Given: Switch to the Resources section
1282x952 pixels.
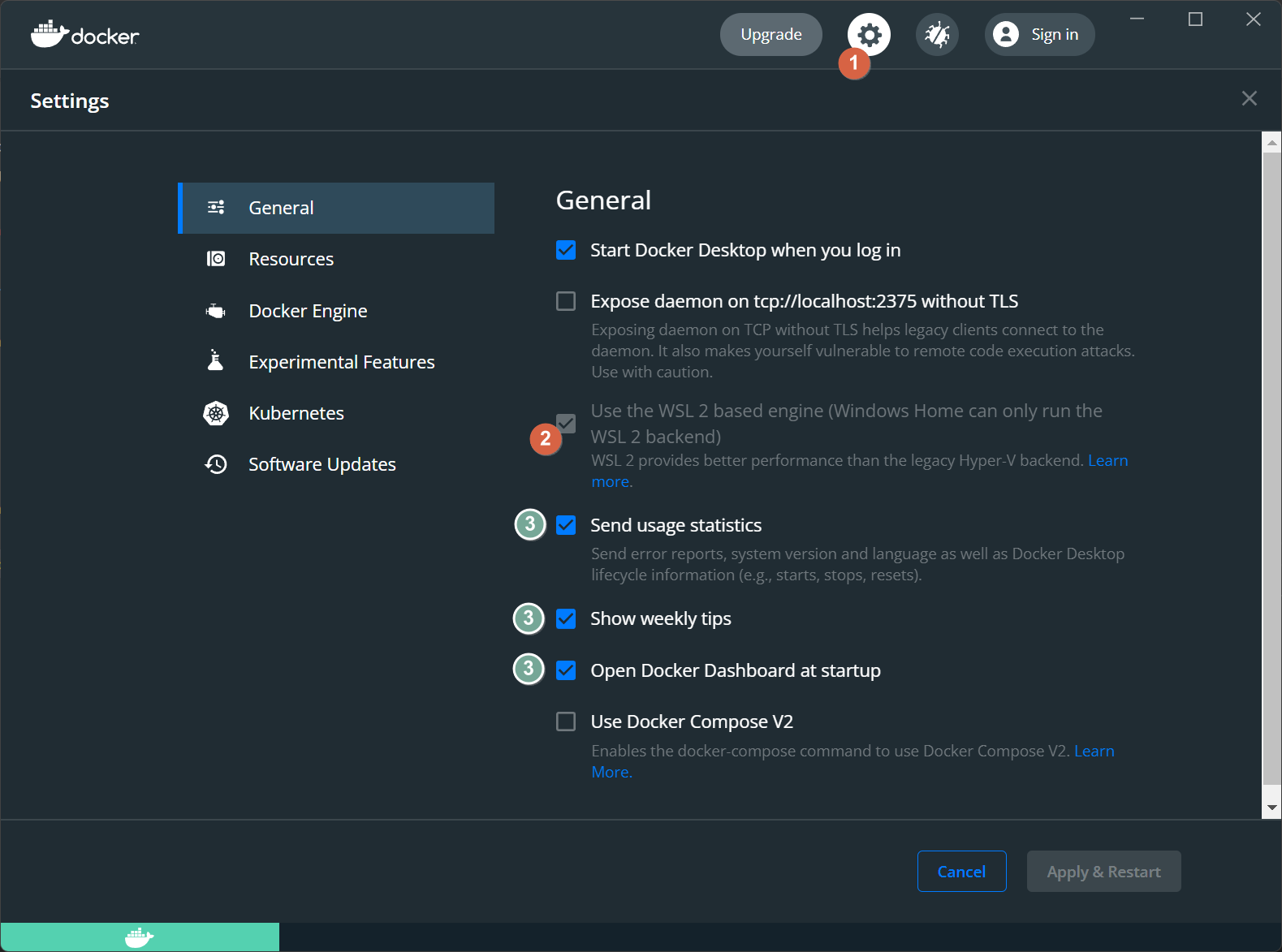Looking at the screenshot, I should coord(336,259).
